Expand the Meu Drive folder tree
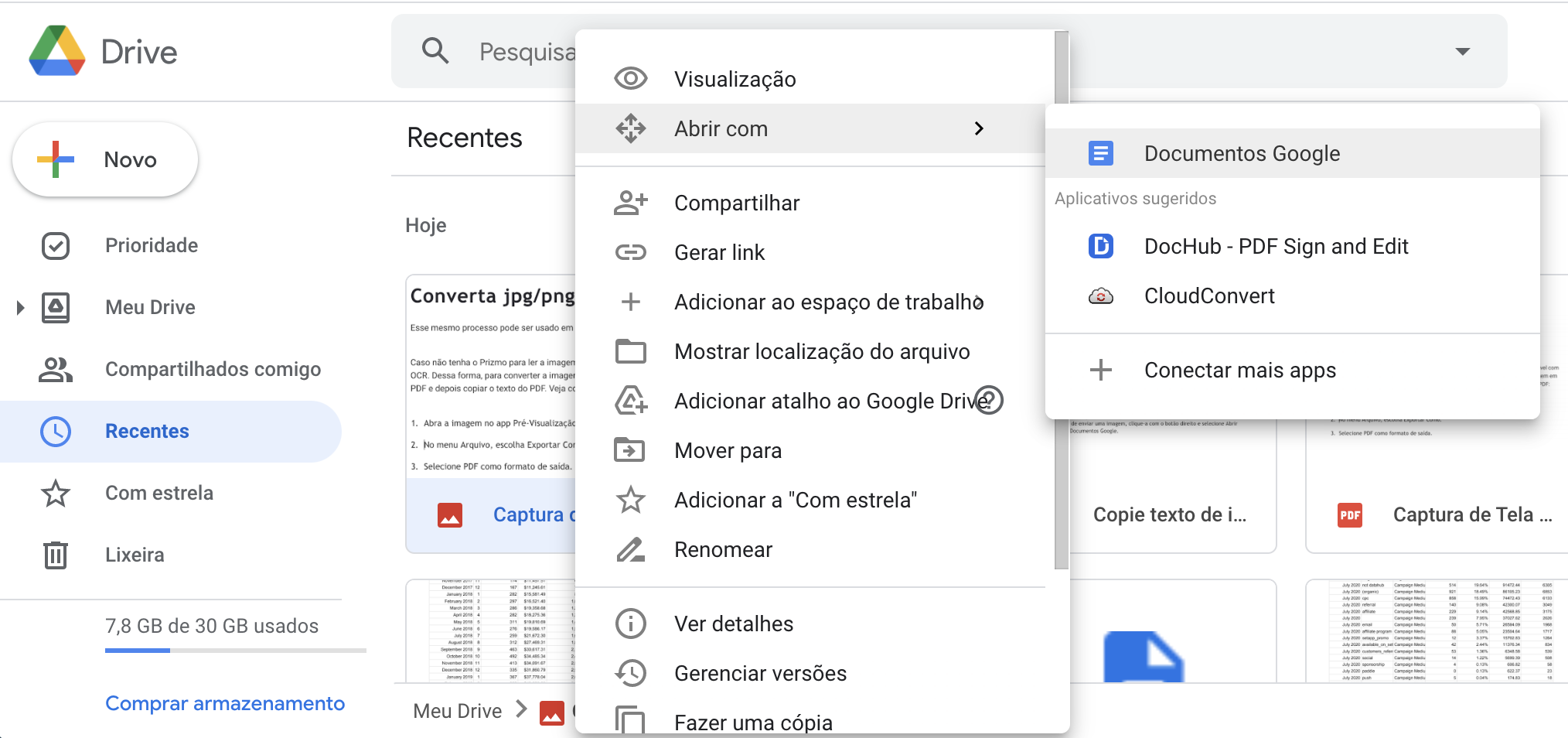Image resolution: width=1568 pixels, height=738 pixels. point(21,307)
